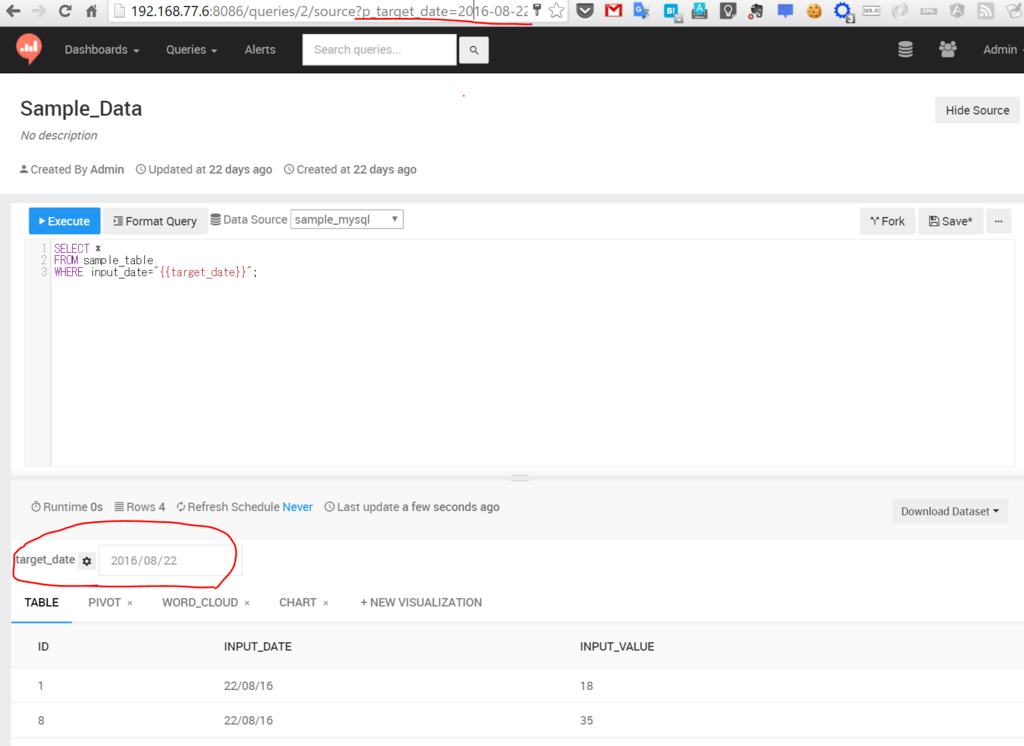This screenshot has width=1024, height=746.
Task: Open data sources database icon
Action: pyautogui.click(x=905, y=50)
